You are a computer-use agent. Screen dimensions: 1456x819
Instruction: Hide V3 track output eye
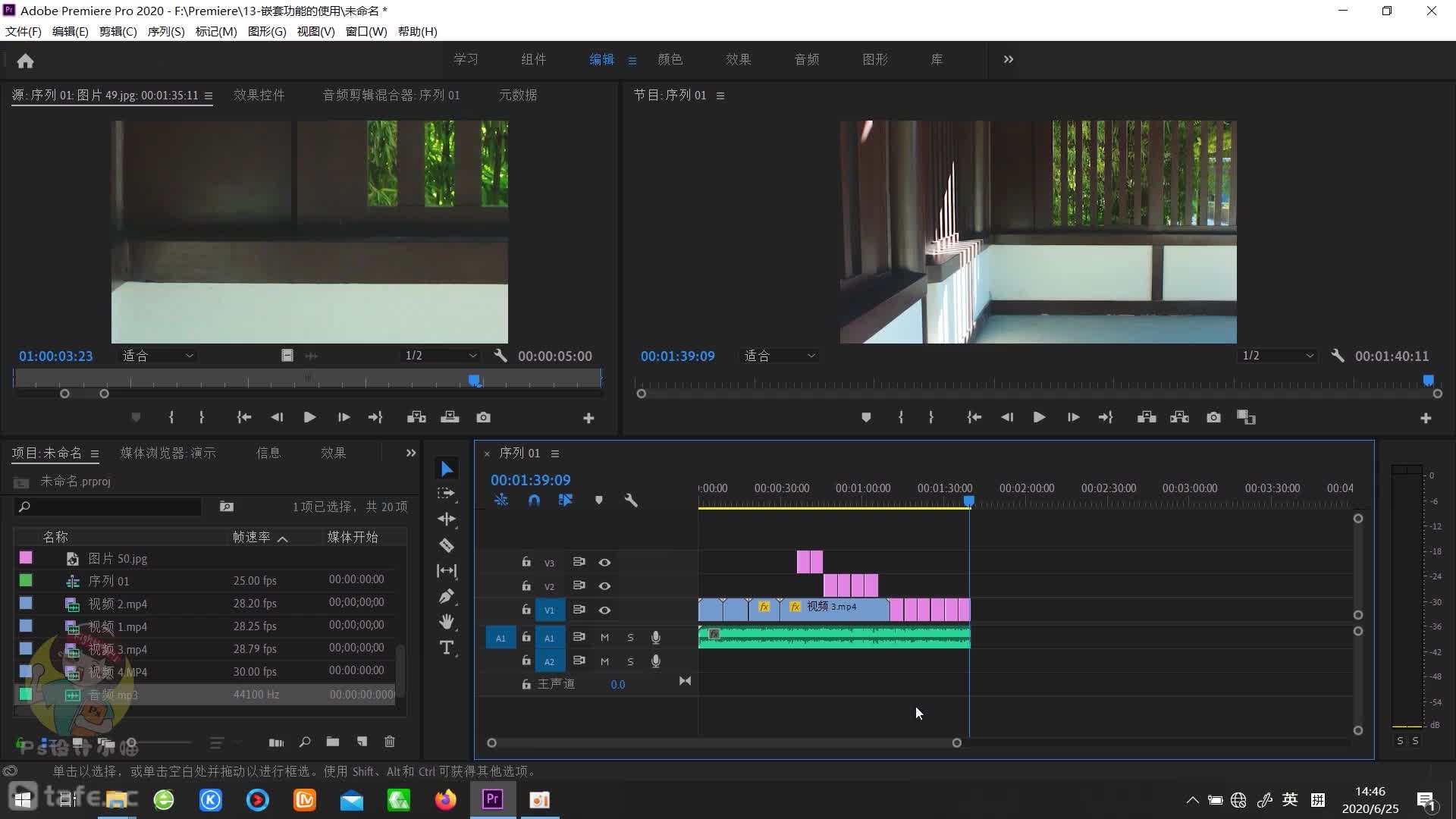(x=604, y=563)
